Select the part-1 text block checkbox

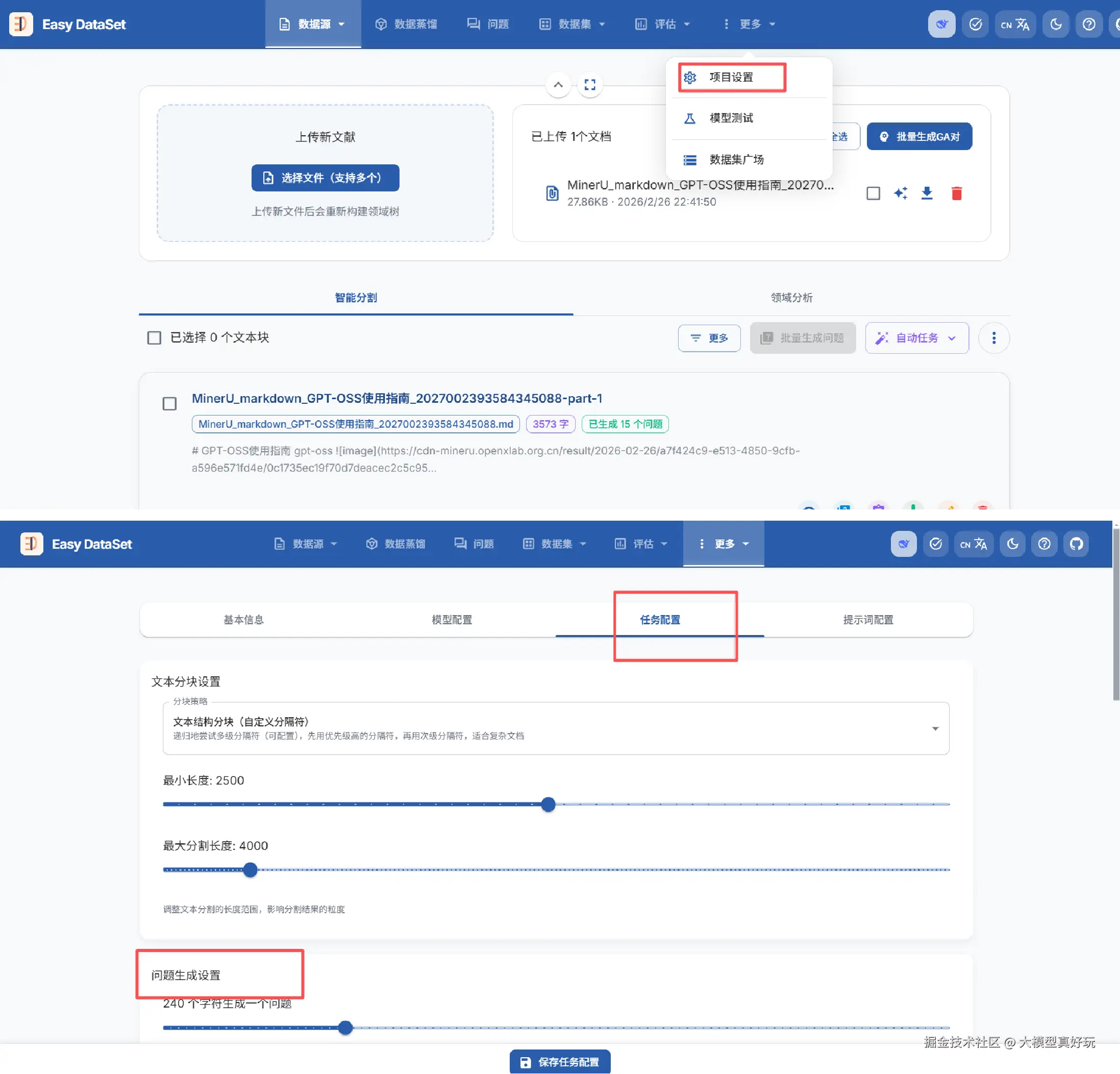click(170, 404)
